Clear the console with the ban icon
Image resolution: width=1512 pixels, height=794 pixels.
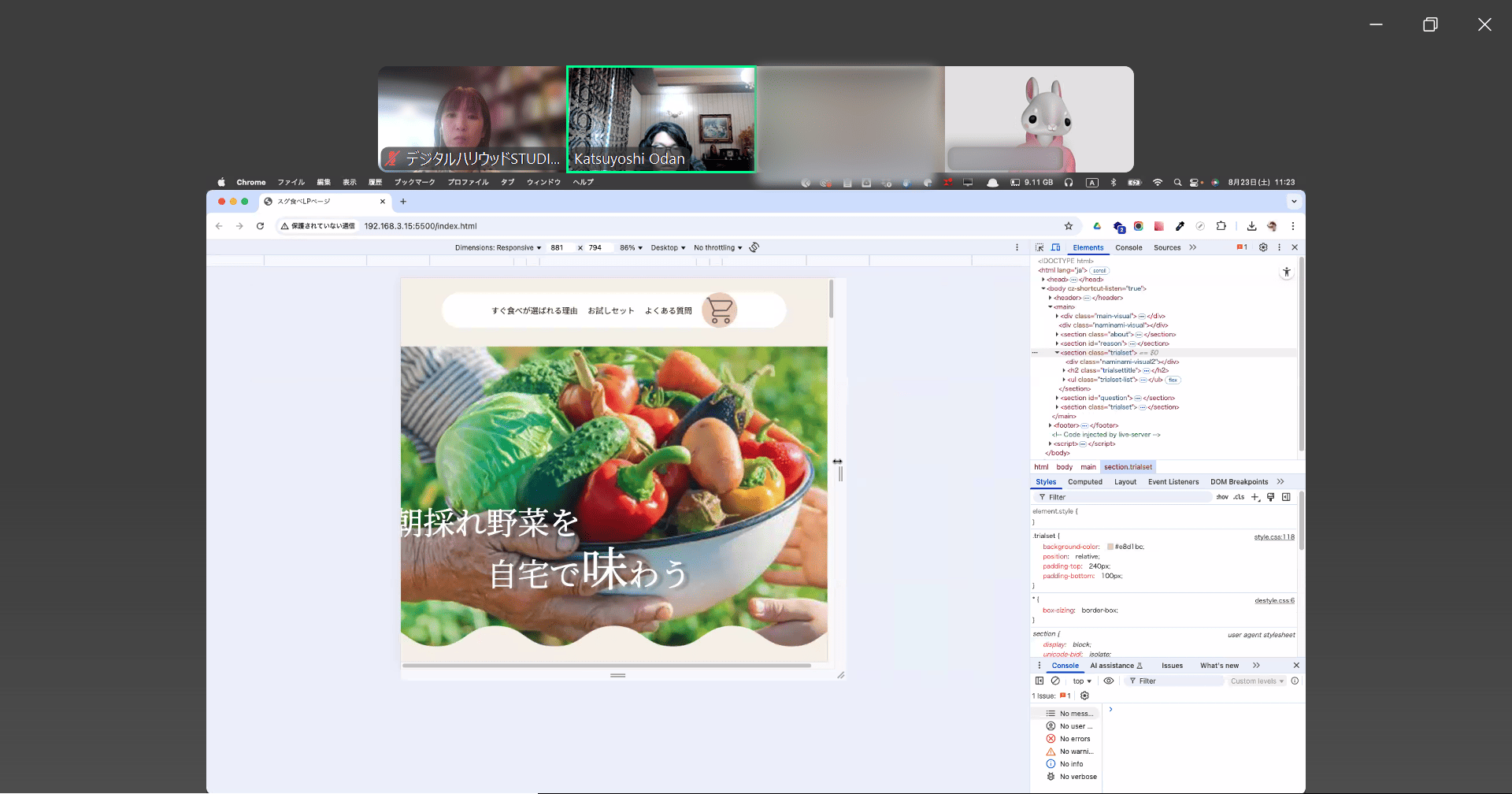pyautogui.click(x=1055, y=681)
